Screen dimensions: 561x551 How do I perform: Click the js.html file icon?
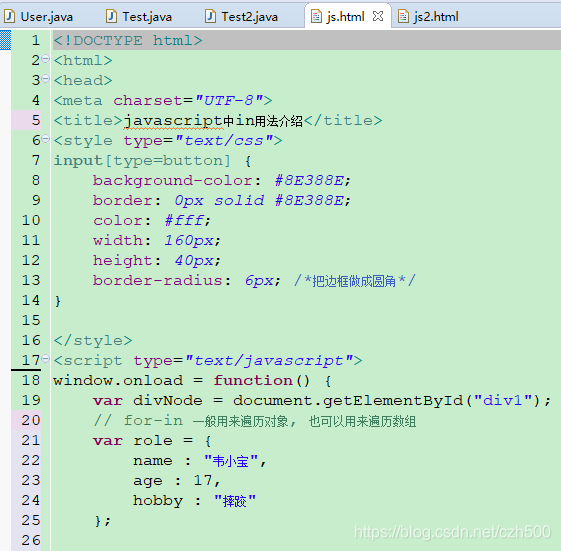pos(316,16)
